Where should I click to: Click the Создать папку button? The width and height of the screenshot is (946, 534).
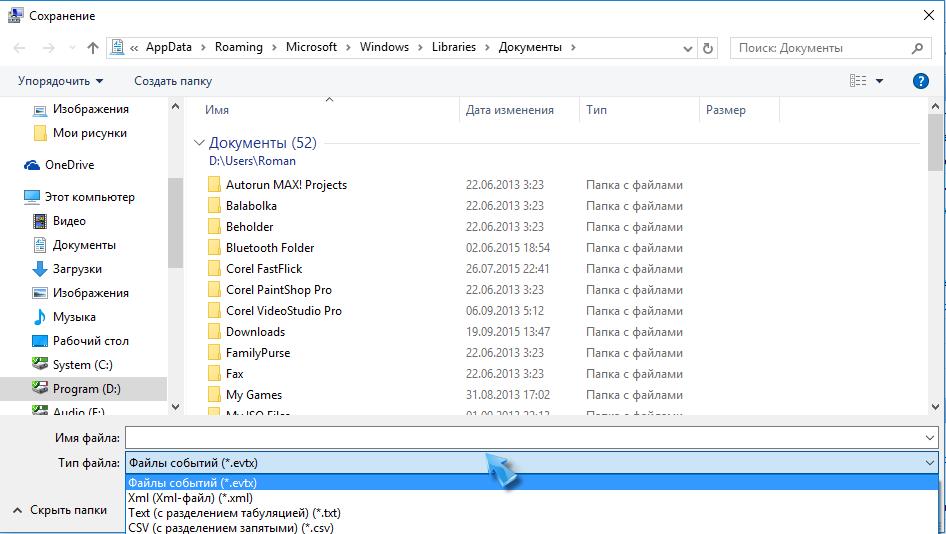pyautogui.click(x=173, y=81)
